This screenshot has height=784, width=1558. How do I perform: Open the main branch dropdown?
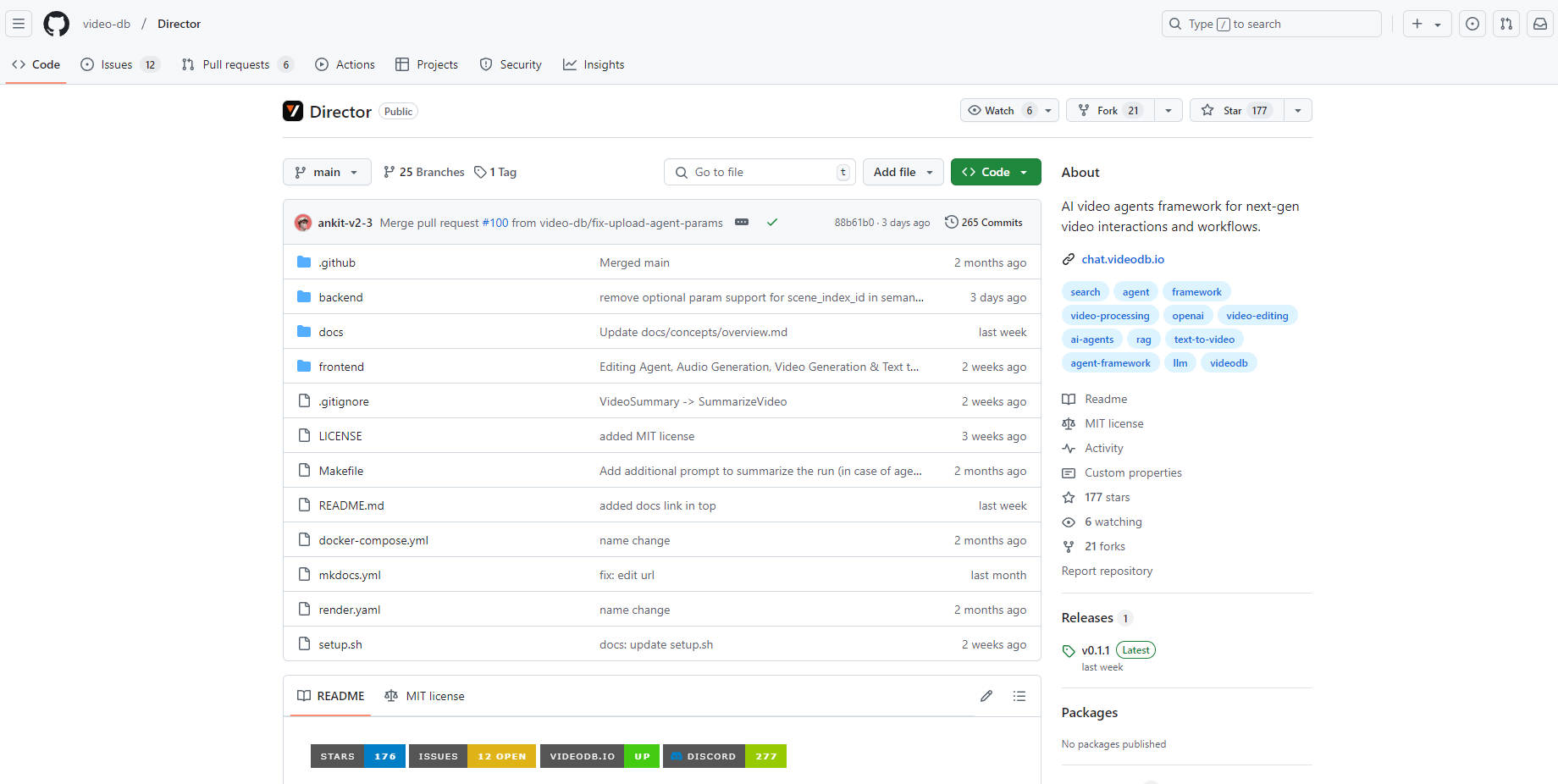coord(327,172)
